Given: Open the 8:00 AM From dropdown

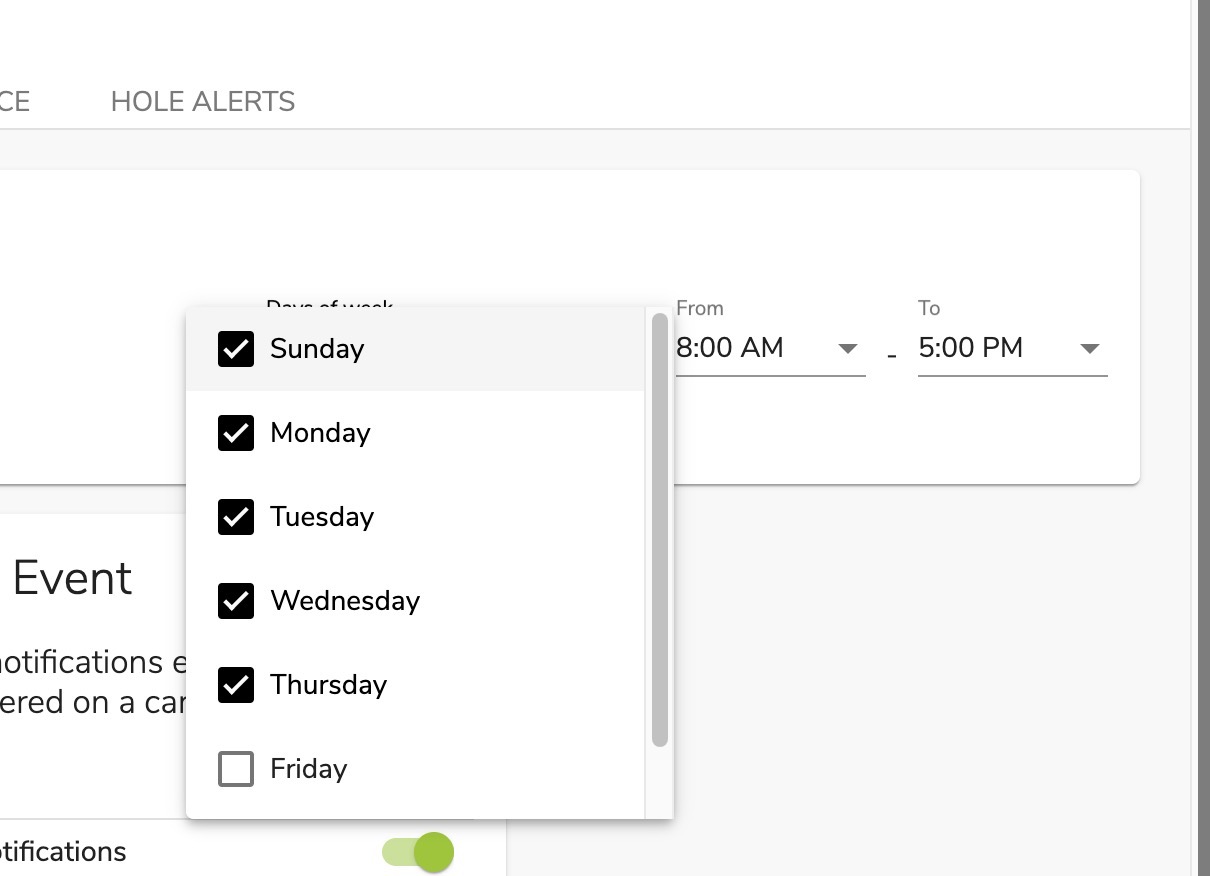Looking at the screenshot, I should coord(770,348).
